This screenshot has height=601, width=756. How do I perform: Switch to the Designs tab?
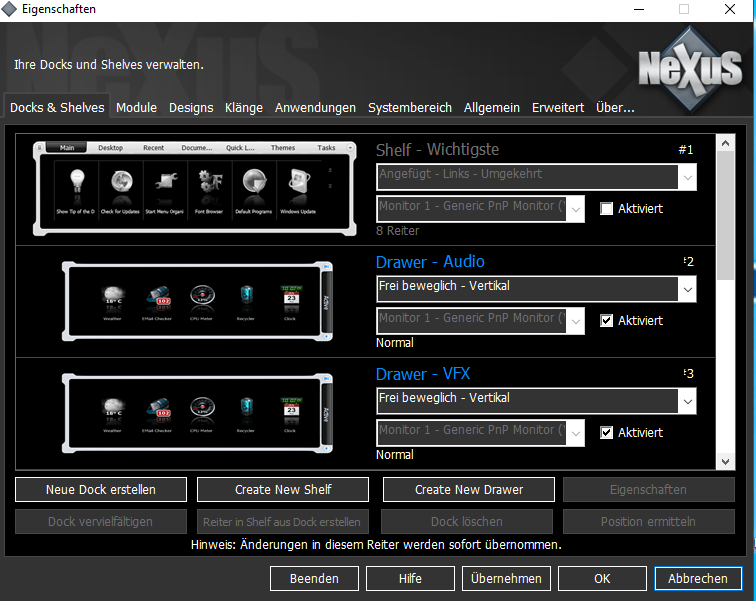pos(190,107)
